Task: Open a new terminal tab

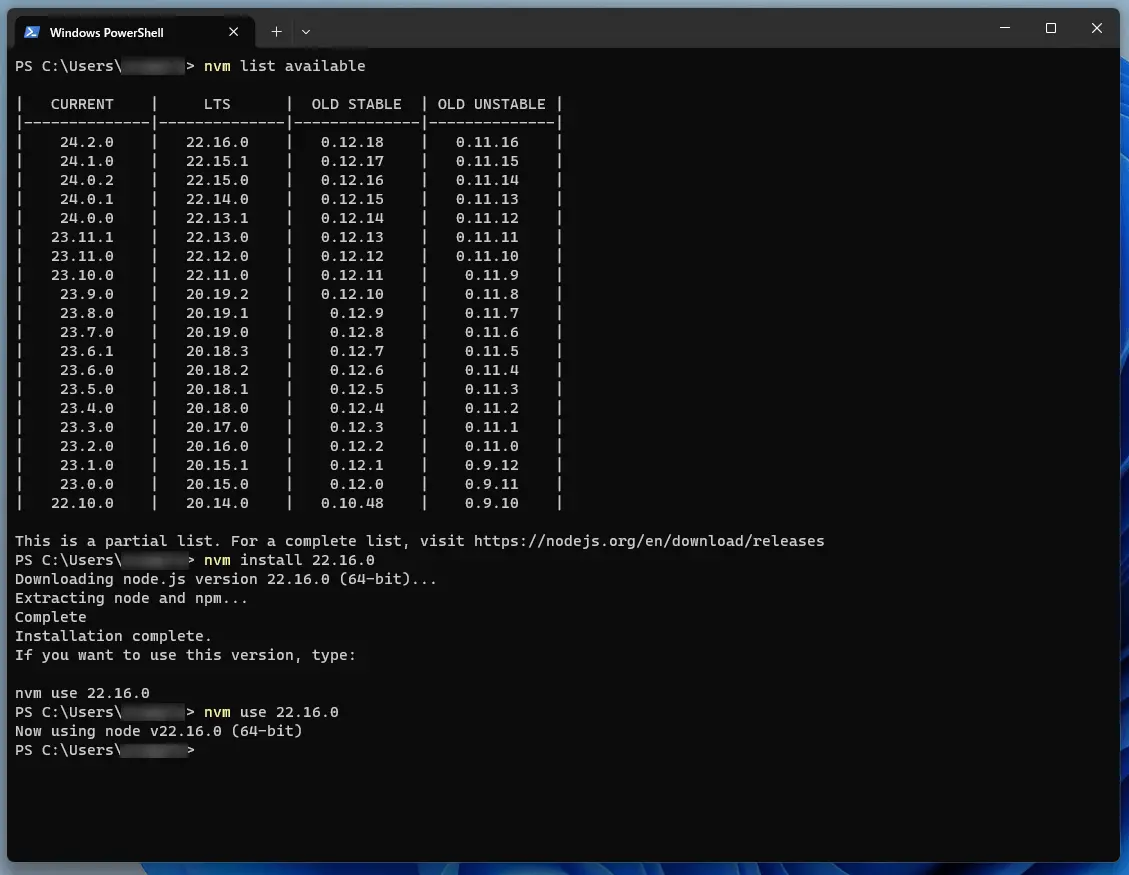Action: (276, 32)
